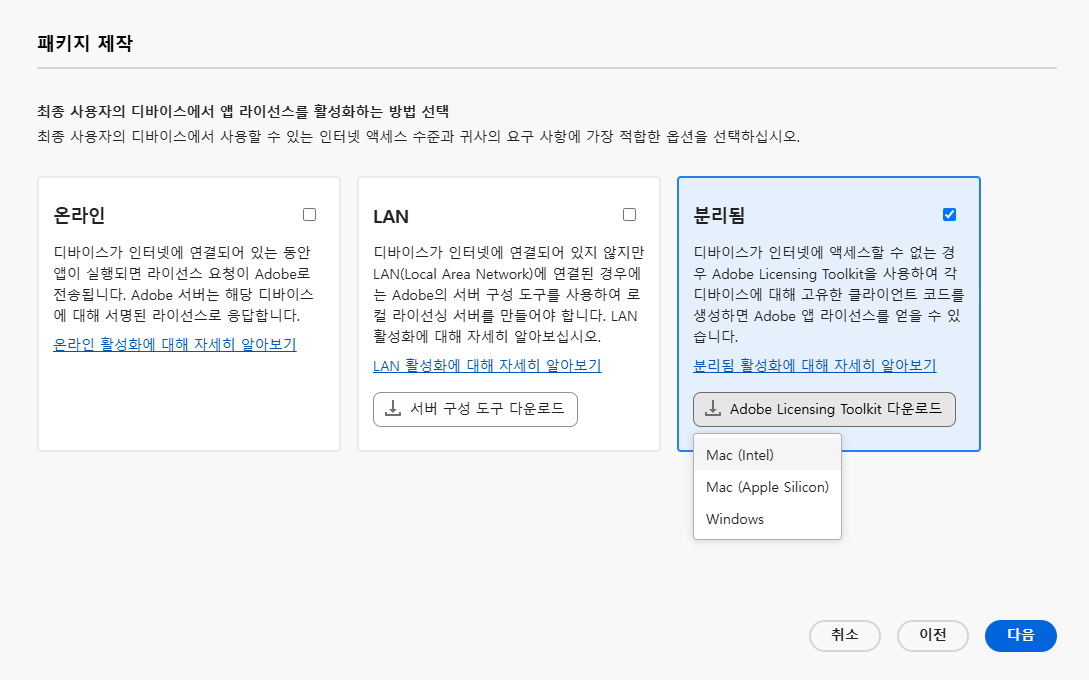The image size is (1089, 680).
Task: Click the 이전 button
Action: [933, 636]
